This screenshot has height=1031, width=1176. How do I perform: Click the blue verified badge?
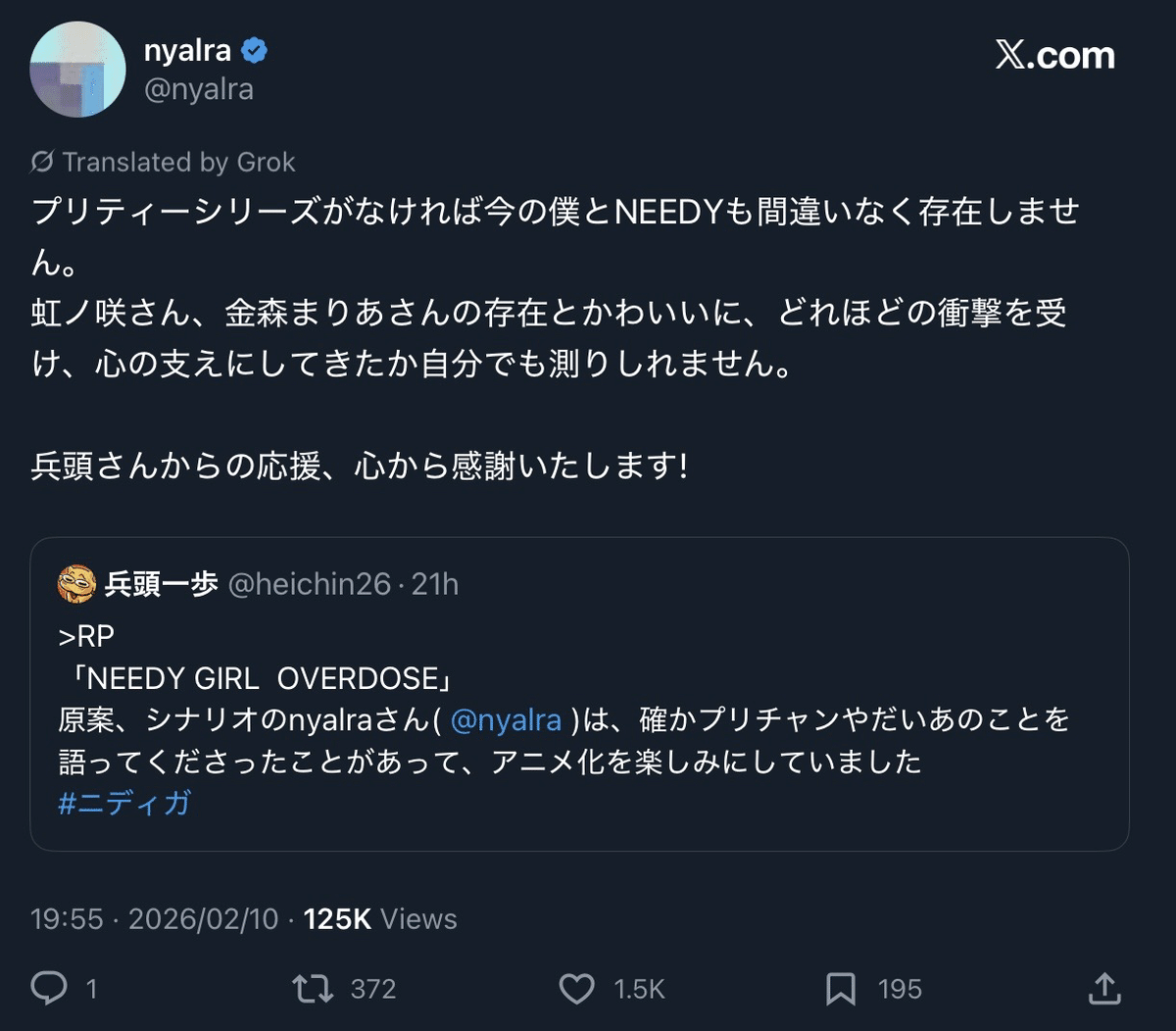pos(254,51)
